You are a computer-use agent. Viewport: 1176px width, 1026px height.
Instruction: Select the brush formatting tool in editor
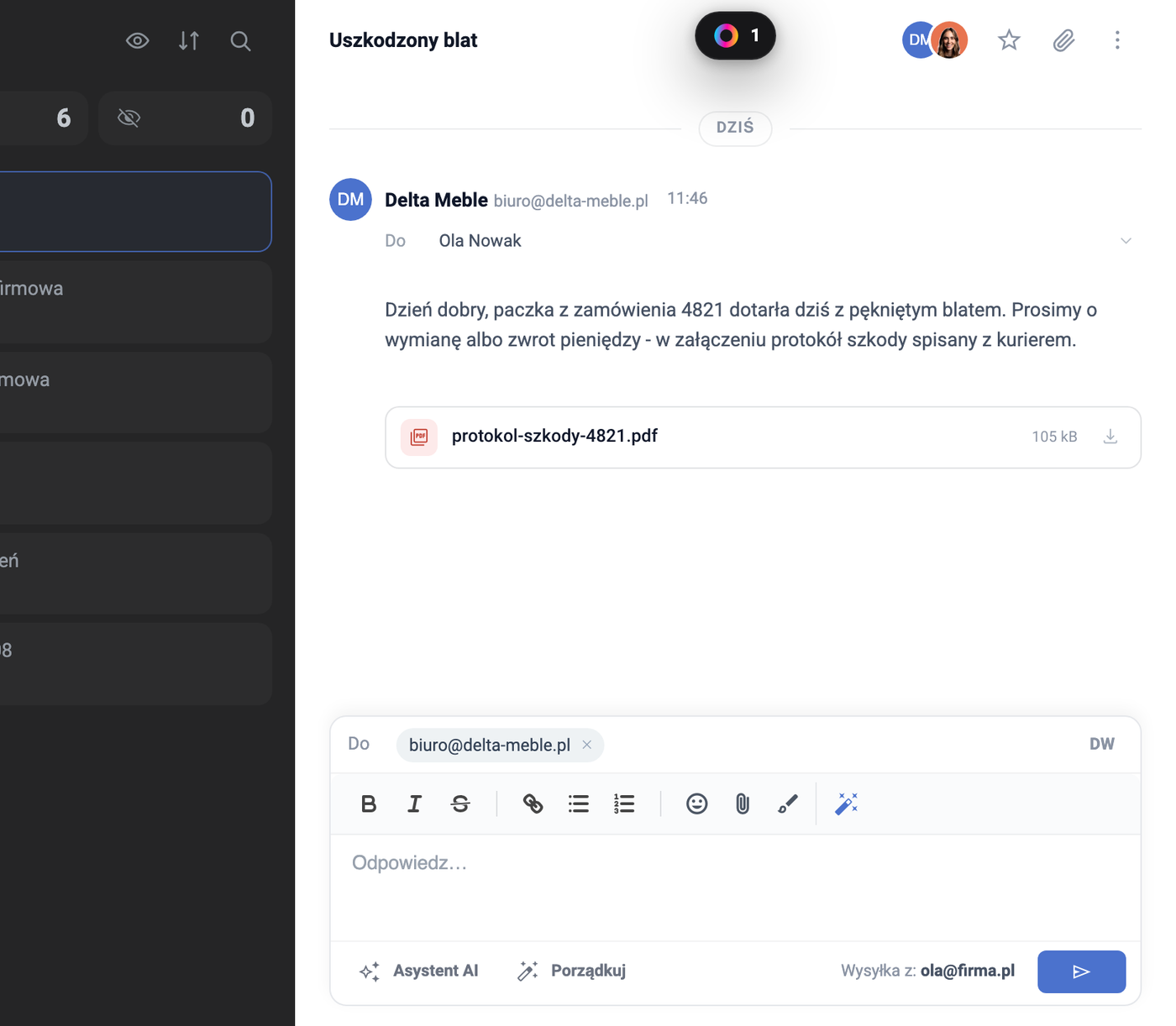point(788,804)
